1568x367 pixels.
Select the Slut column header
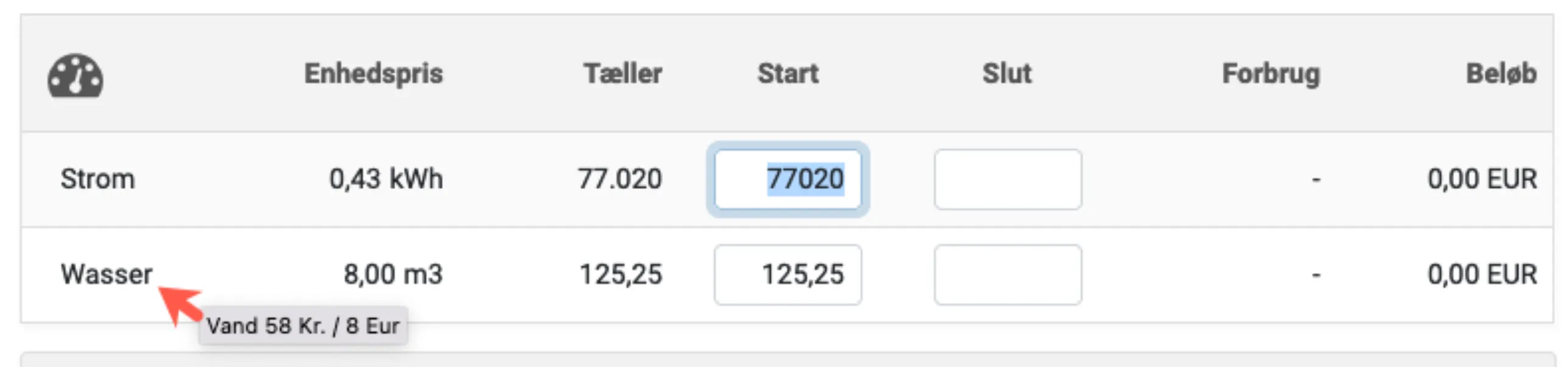pos(1007,74)
